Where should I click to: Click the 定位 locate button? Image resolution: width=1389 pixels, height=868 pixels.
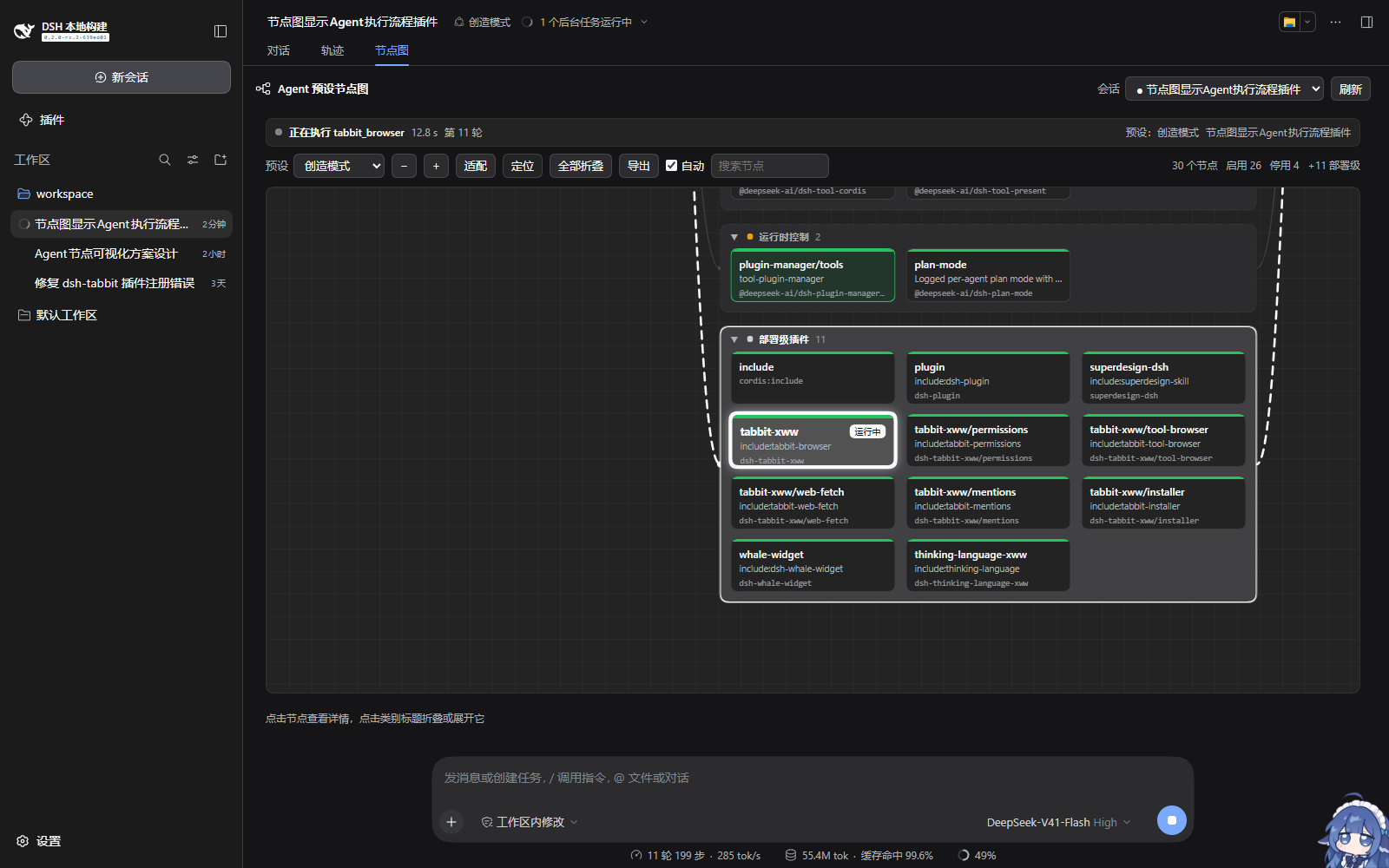tap(523, 166)
